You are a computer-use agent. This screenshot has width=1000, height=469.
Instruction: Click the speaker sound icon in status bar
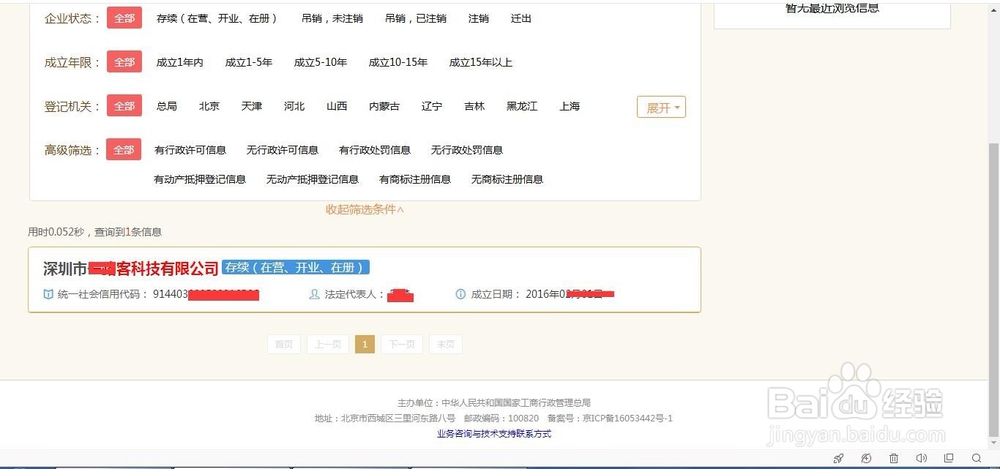pos(921,458)
